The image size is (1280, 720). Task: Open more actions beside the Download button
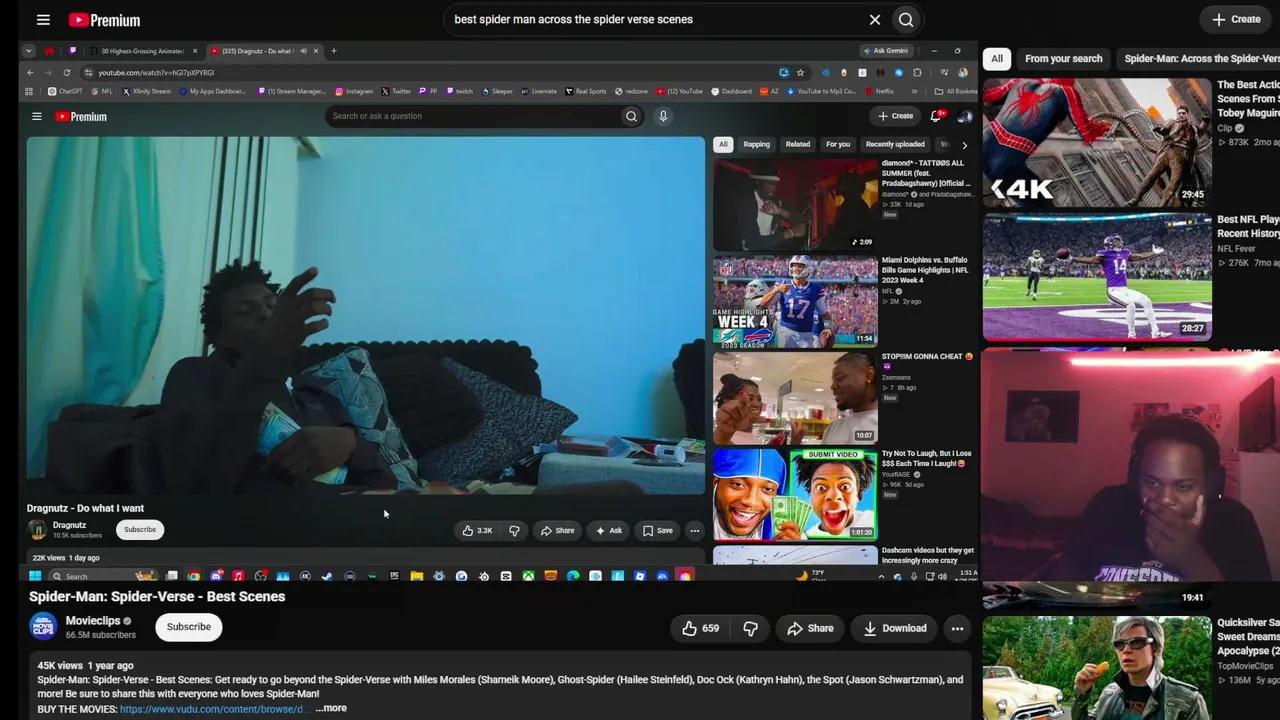click(957, 628)
